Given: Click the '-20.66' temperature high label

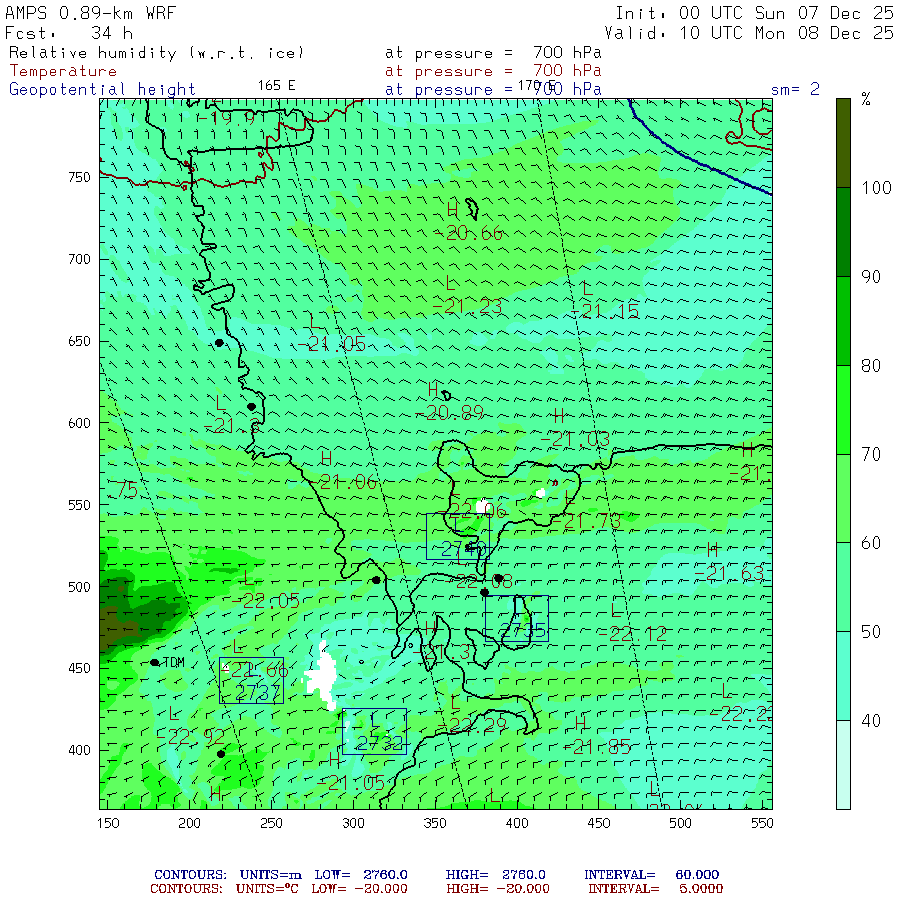Looking at the screenshot, I should [x=468, y=233].
